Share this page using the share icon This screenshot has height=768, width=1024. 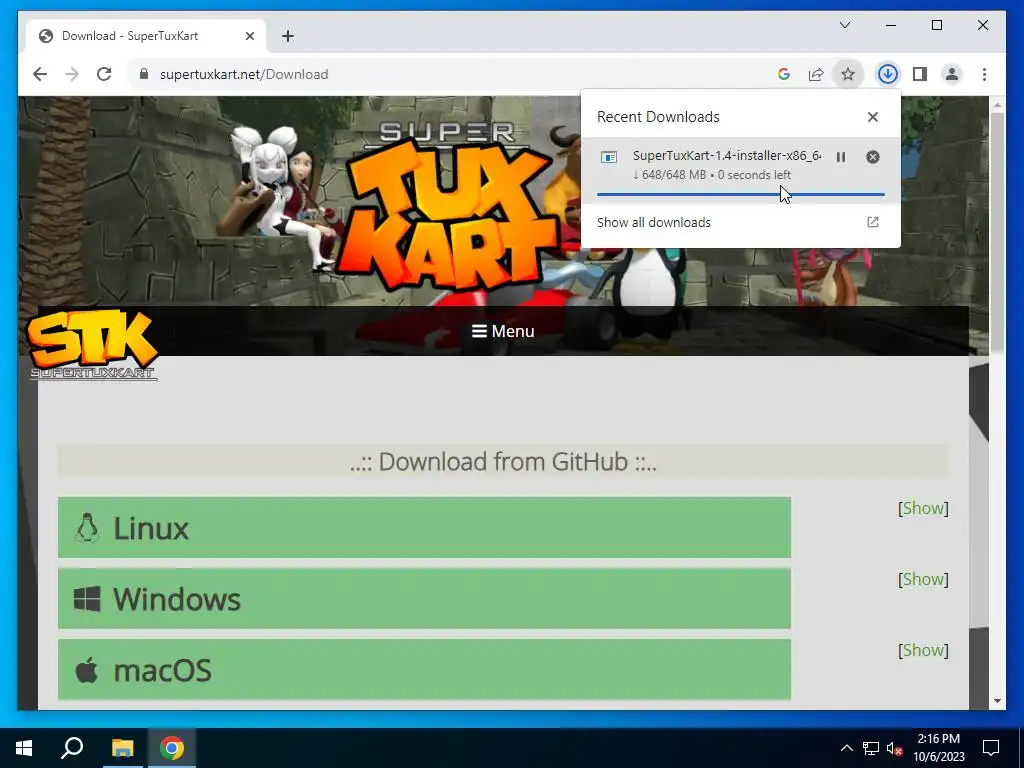(x=816, y=74)
